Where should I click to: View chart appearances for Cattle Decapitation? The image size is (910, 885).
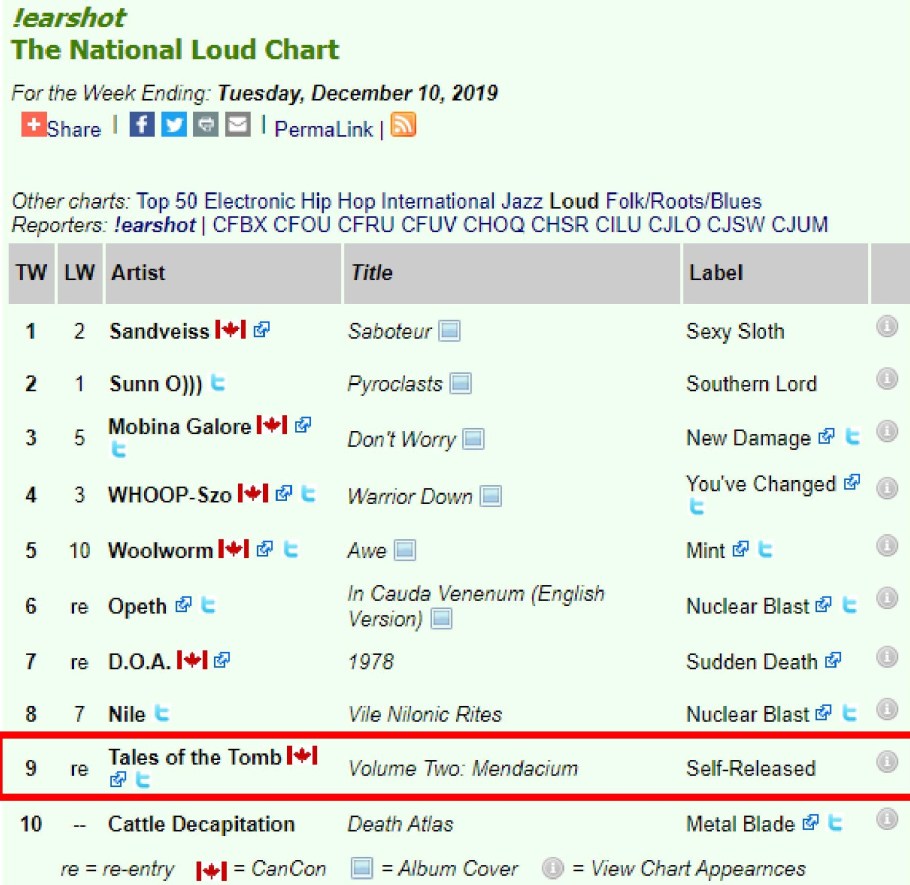886,819
